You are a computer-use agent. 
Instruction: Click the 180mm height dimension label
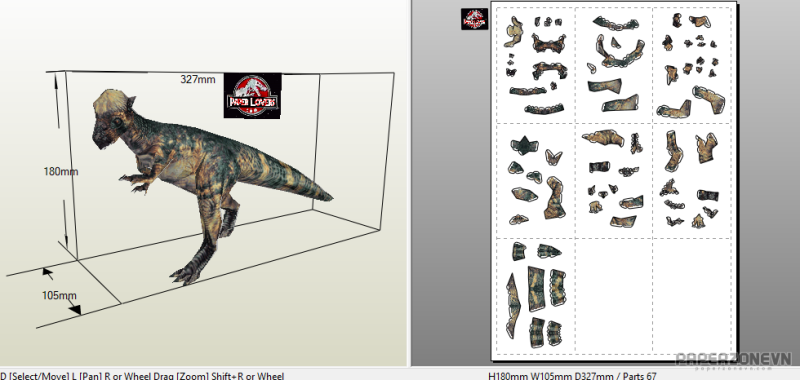pyautogui.click(x=61, y=171)
